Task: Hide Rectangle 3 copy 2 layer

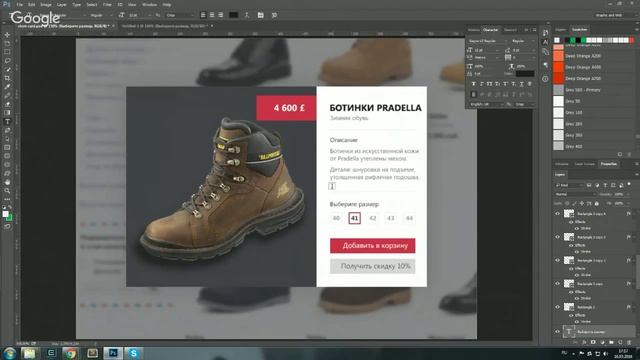Action: pyautogui.click(x=558, y=260)
